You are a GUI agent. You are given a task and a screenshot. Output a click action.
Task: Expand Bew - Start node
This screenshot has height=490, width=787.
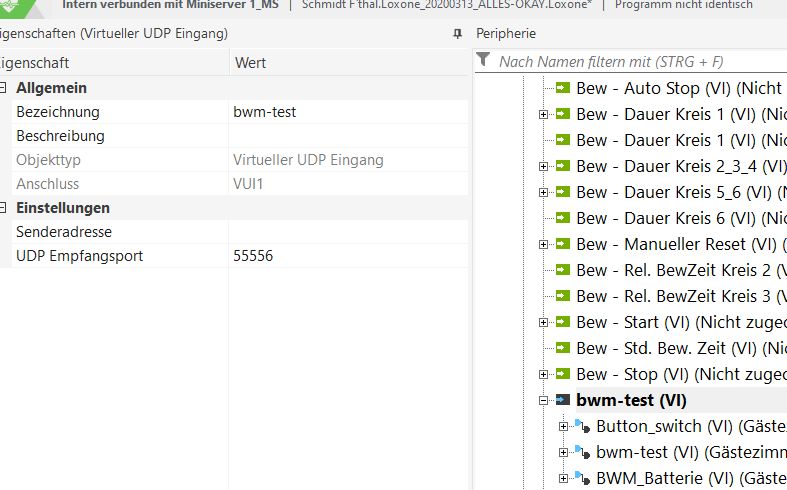pyautogui.click(x=543, y=322)
